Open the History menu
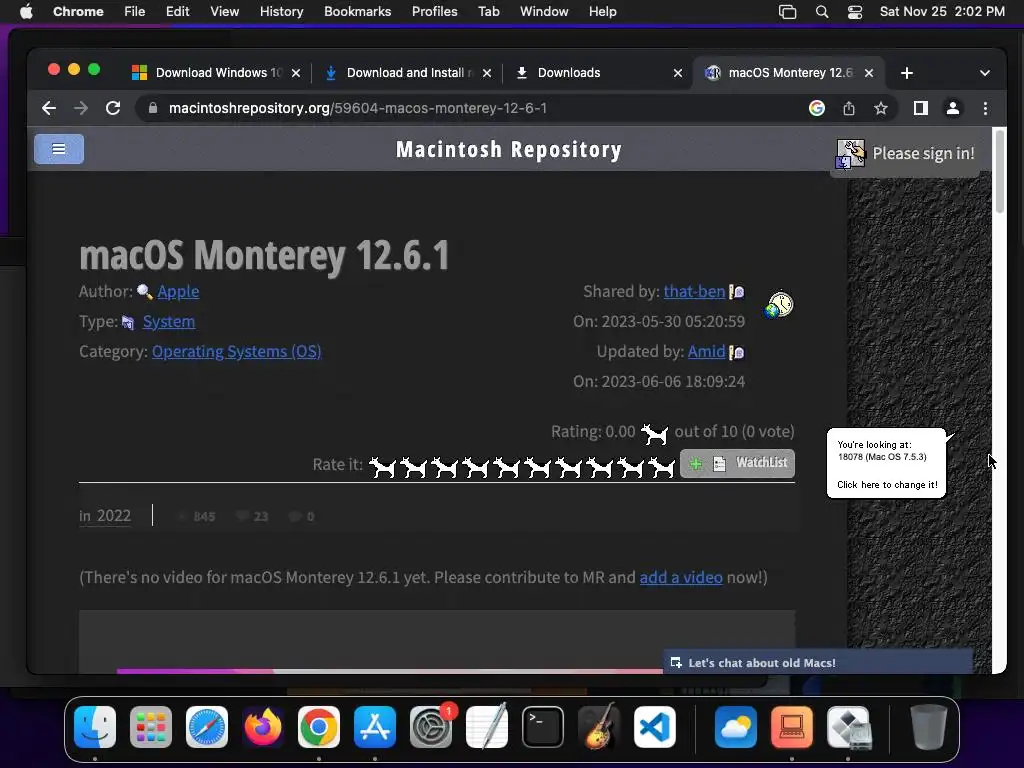This screenshot has width=1024, height=768. point(281,12)
